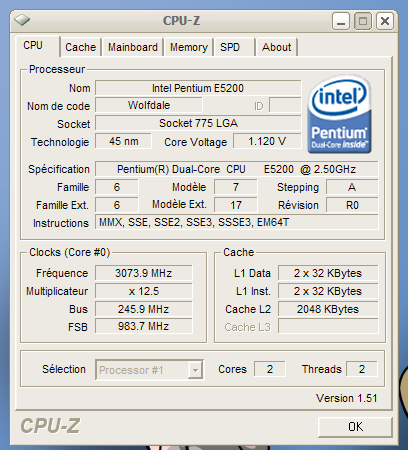This screenshot has width=408, height=450.
Task: Click the CPU-Z diamond icon in title bar
Action: point(22,20)
